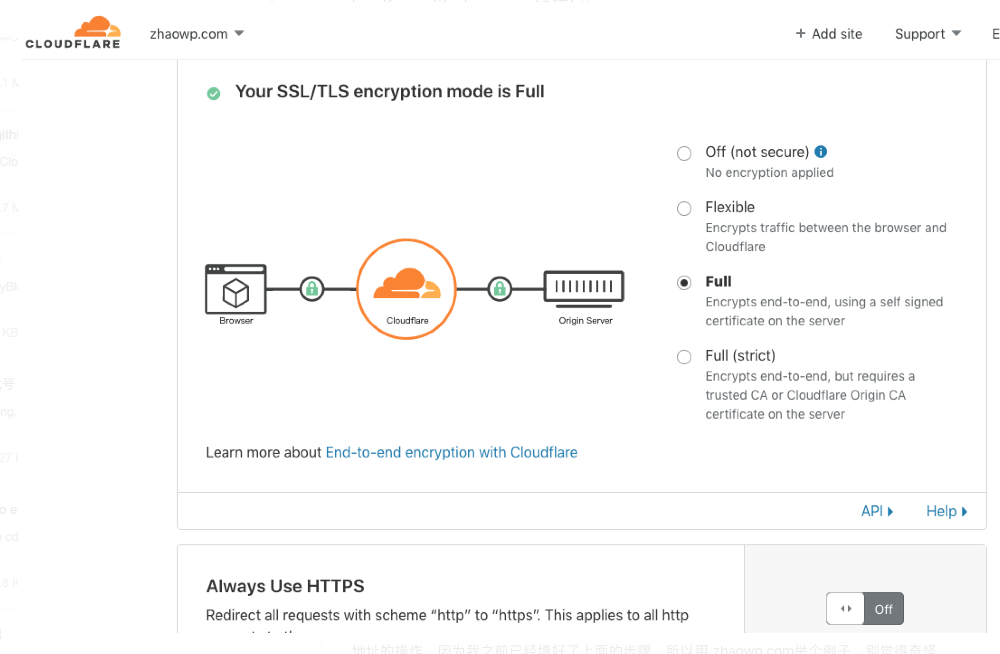The height and width of the screenshot is (654, 1000).
Task: Choose the Full (strict) radio option
Action: pyautogui.click(x=684, y=357)
